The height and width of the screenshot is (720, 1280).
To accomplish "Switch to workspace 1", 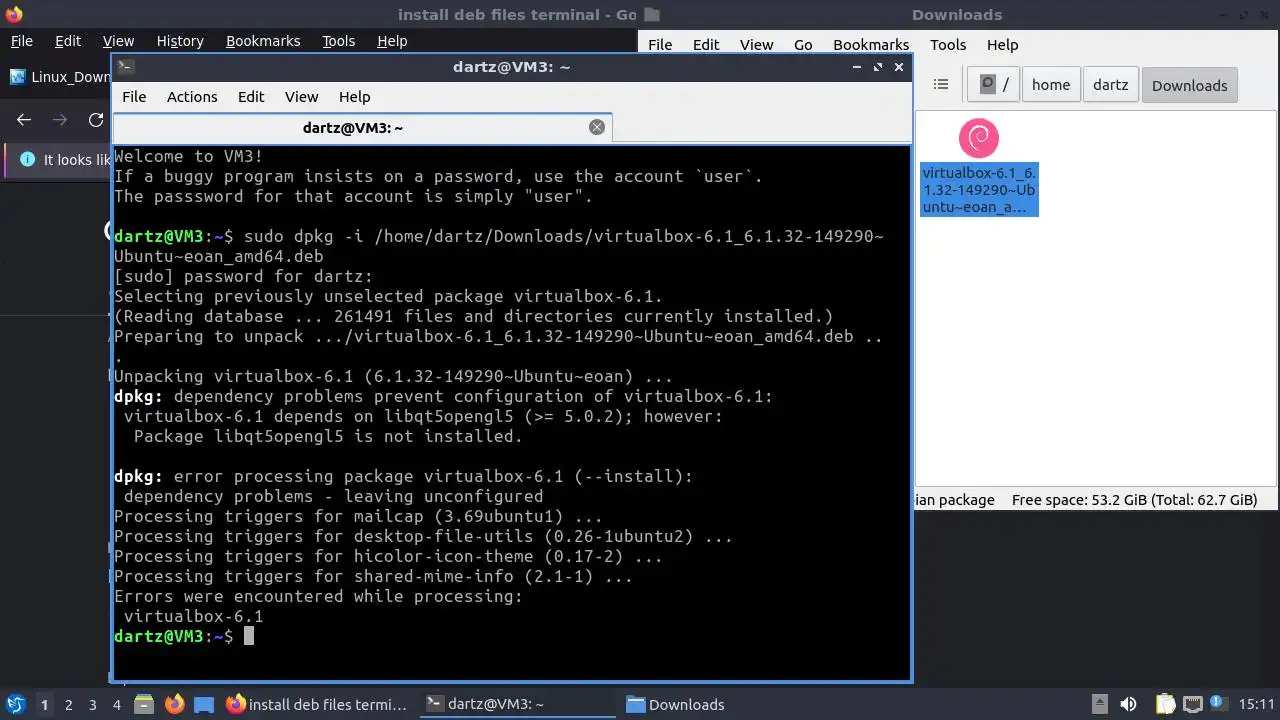I will [x=44, y=704].
